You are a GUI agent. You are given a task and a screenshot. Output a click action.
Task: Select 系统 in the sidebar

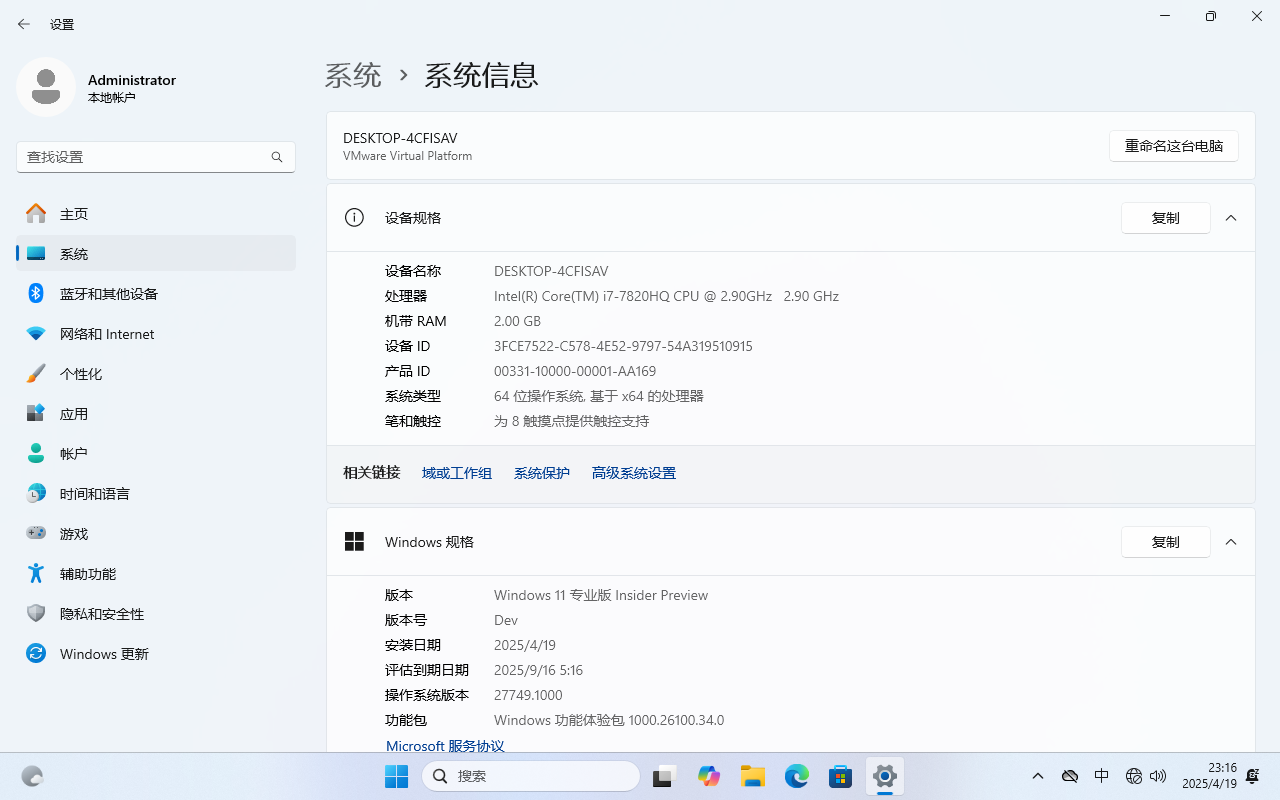156,254
